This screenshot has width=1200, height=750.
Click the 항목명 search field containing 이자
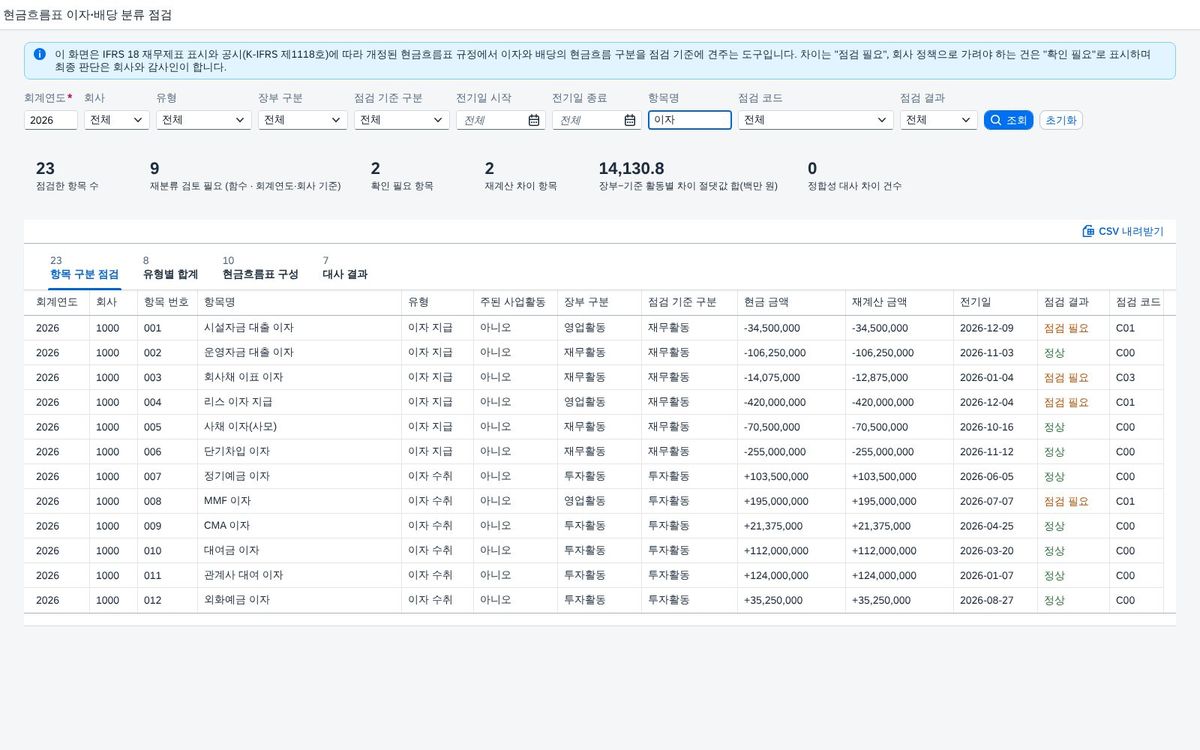coord(690,120)
